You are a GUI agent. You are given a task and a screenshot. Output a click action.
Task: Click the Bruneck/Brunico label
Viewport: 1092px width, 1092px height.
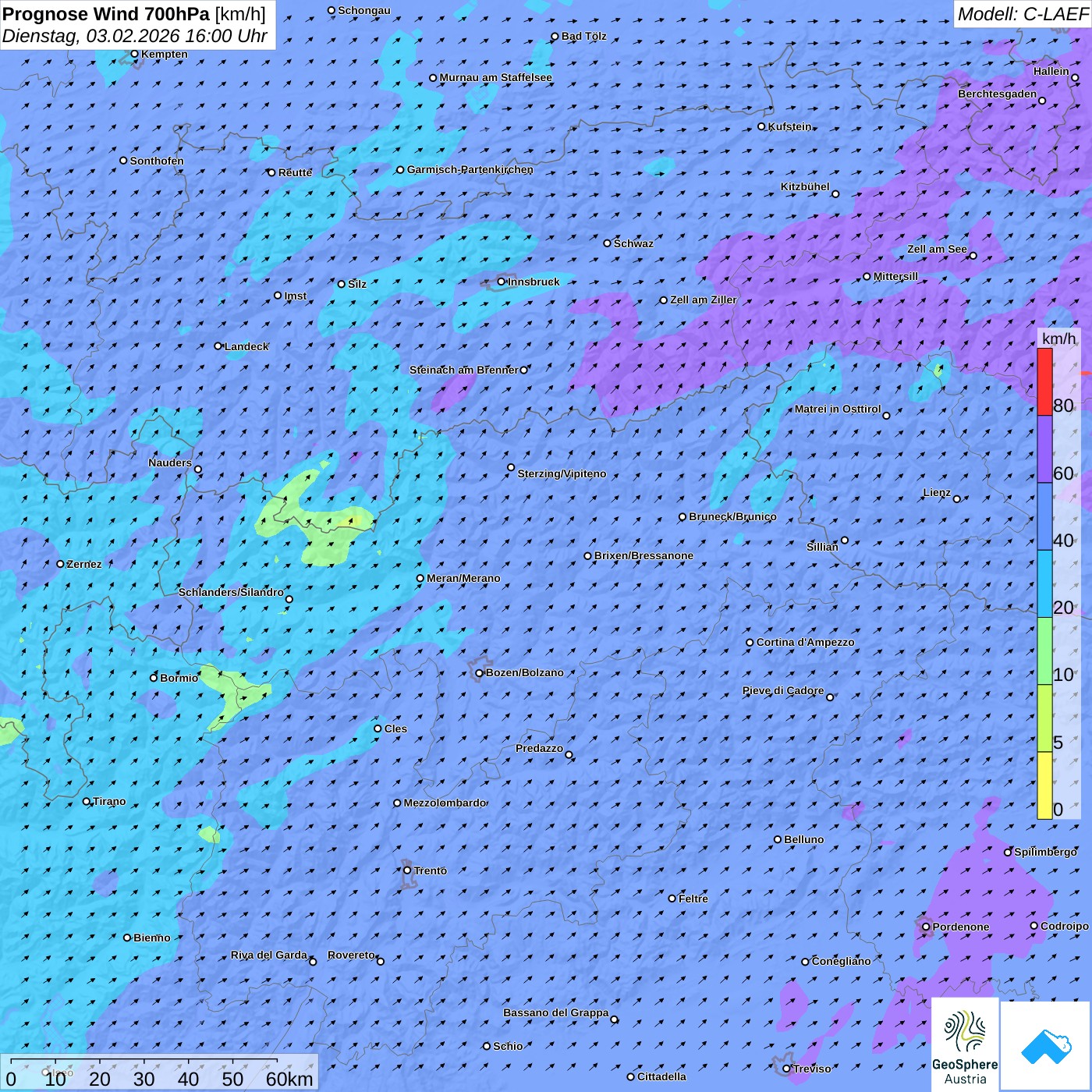tap(732, 516)
